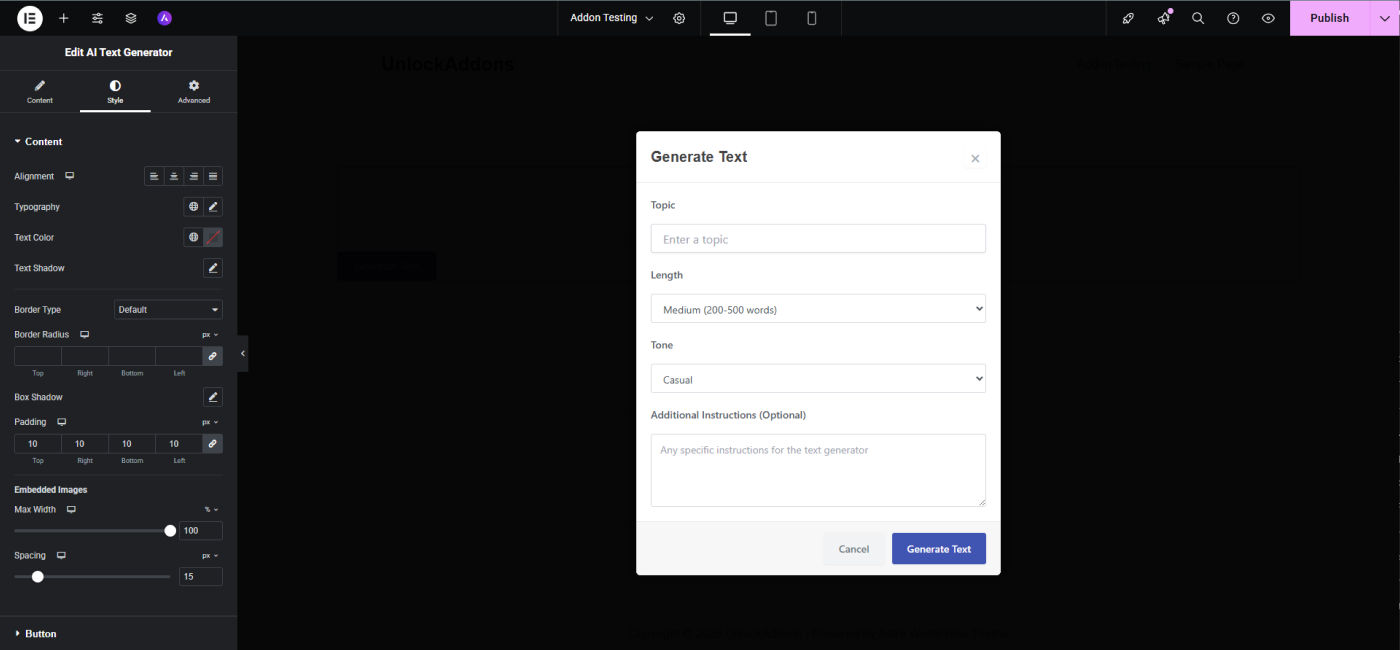This screenshot has height=650, width=1400.
Task: Open the Help question mark icon
Action: point(1233,18)
